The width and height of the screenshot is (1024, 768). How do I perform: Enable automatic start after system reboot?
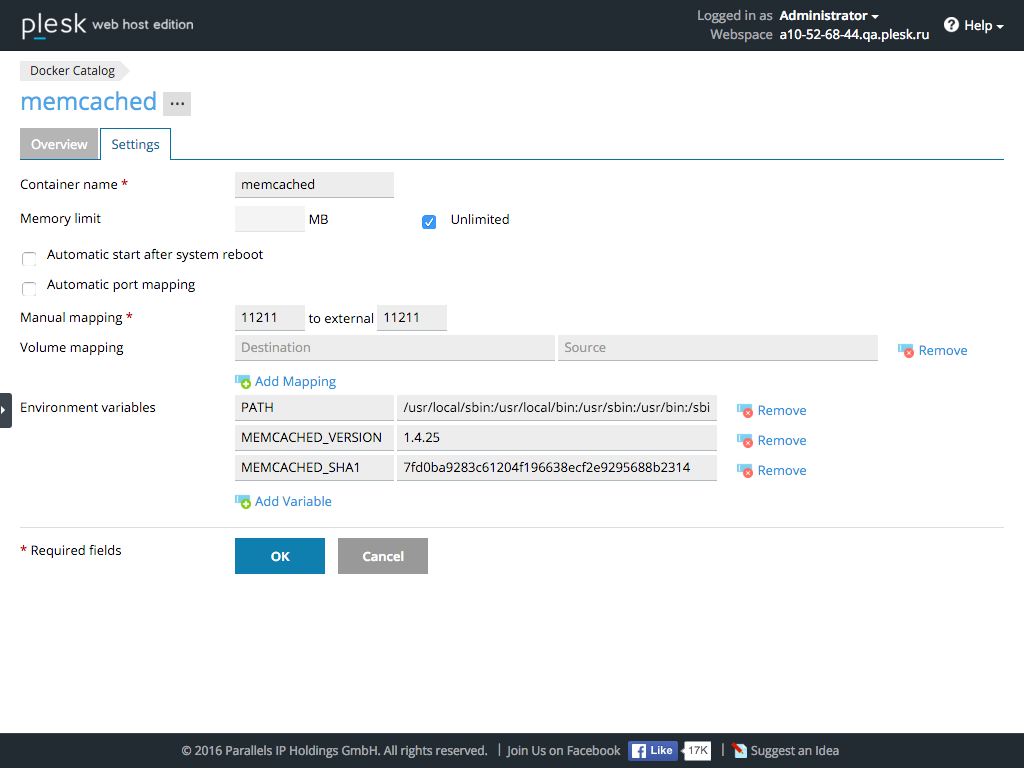point(29,258)
